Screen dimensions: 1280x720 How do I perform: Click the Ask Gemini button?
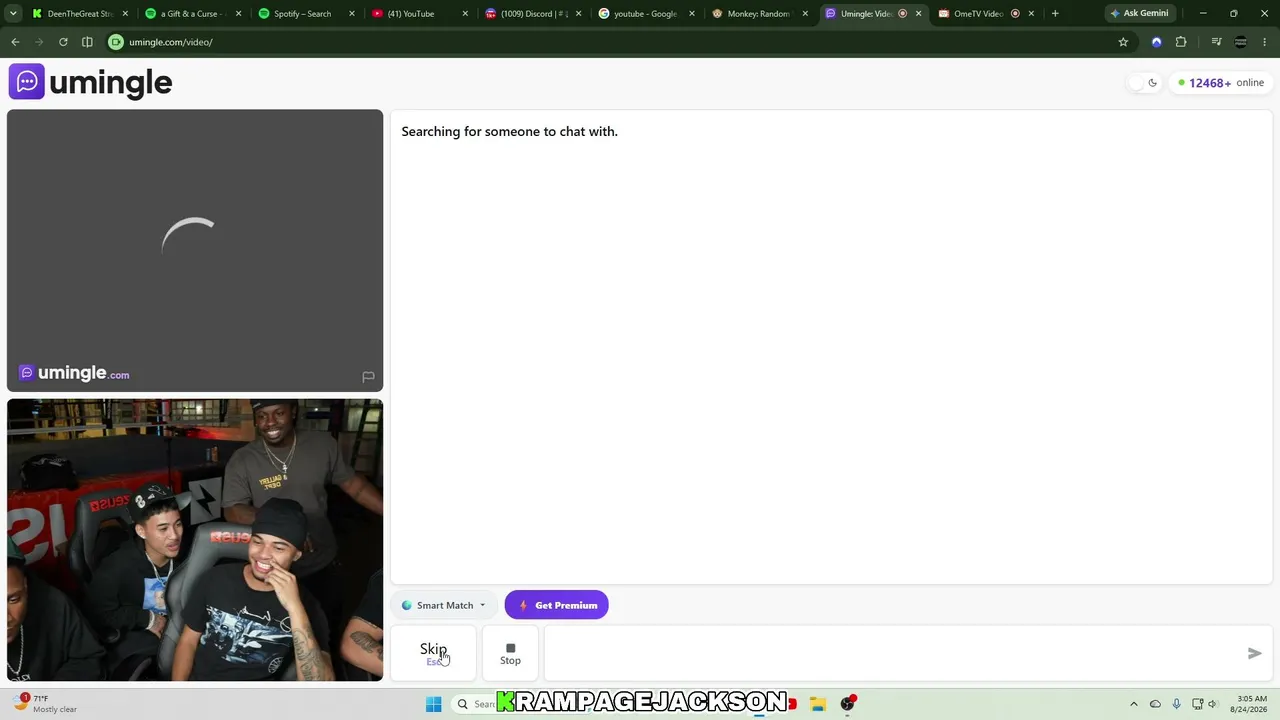(1139, 14)
